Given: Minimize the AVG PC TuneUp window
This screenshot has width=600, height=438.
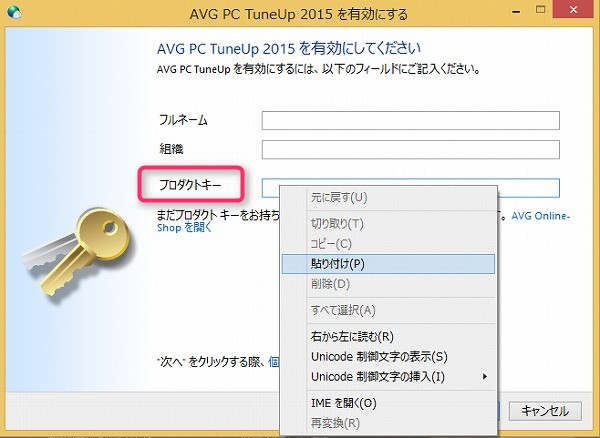Looking at the screenshot, I should [516, 11].
